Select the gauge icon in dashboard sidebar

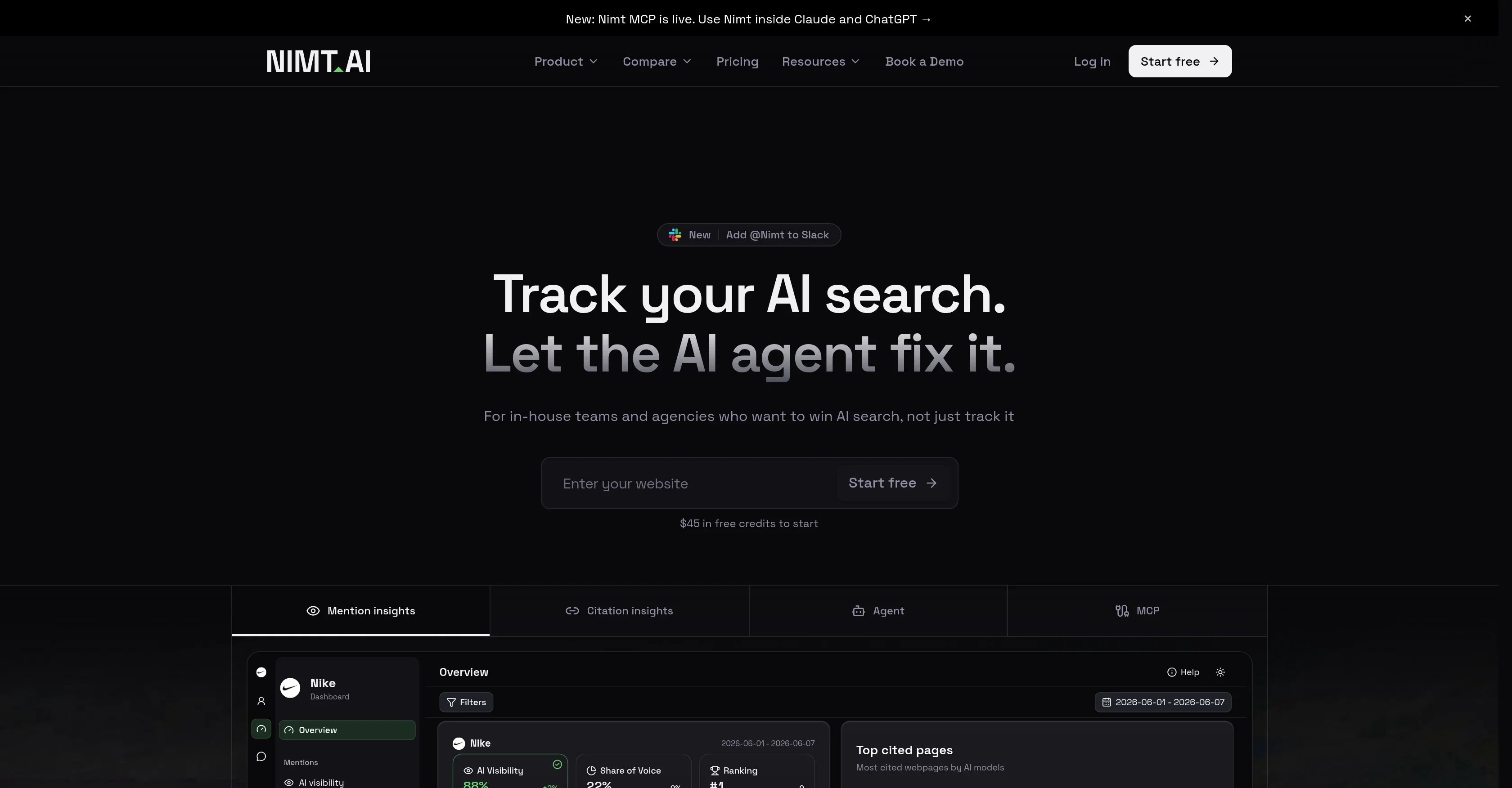pyautogui.click(x=261, y=729)
